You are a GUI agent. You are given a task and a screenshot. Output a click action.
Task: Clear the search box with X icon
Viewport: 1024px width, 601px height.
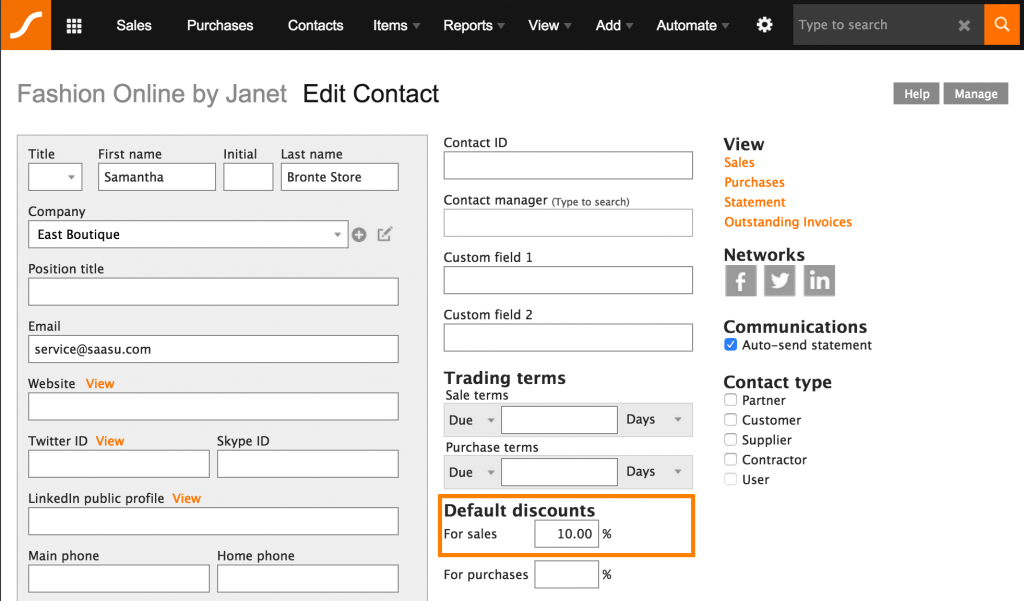tap(964, 26)
